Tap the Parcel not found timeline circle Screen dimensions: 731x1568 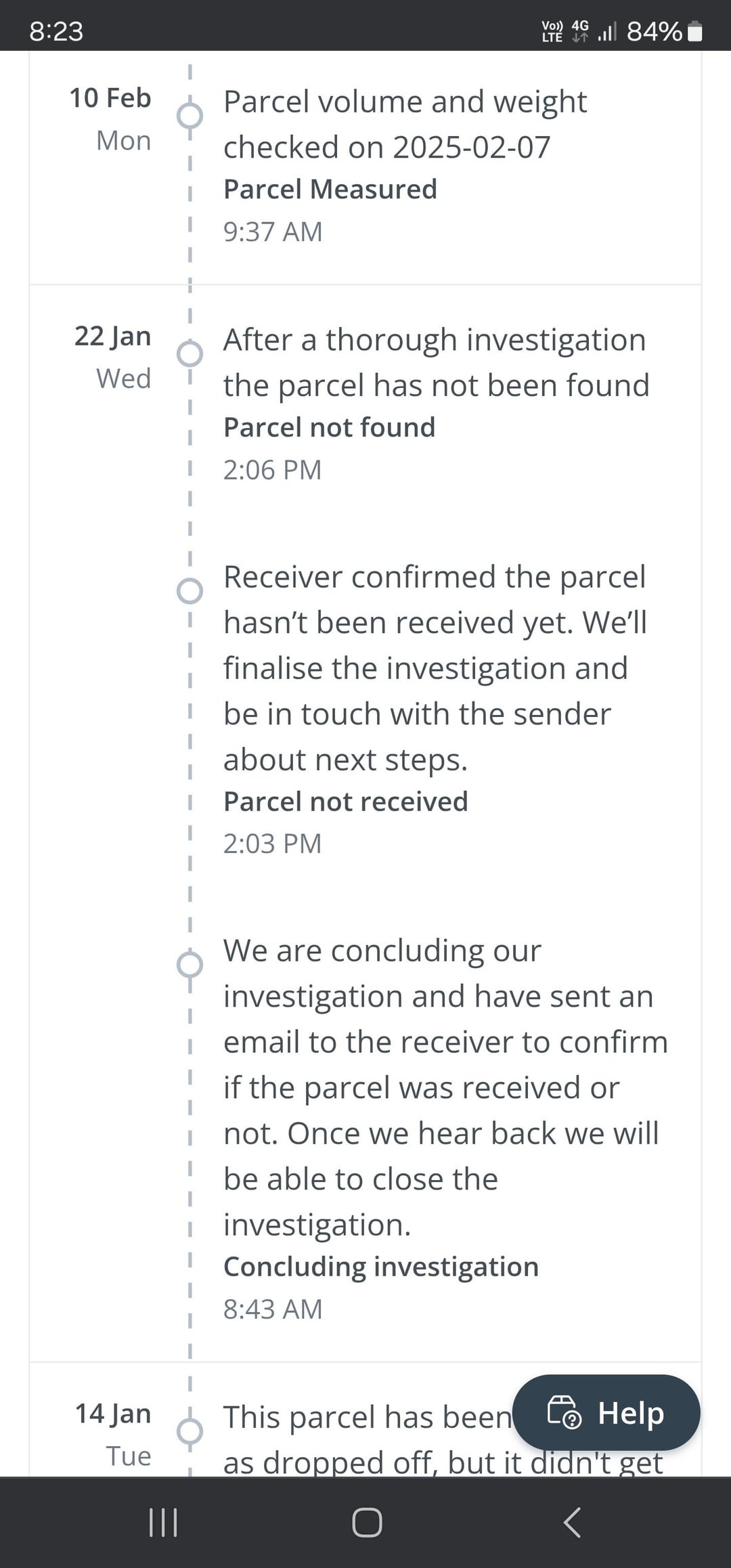coord(190,353)
